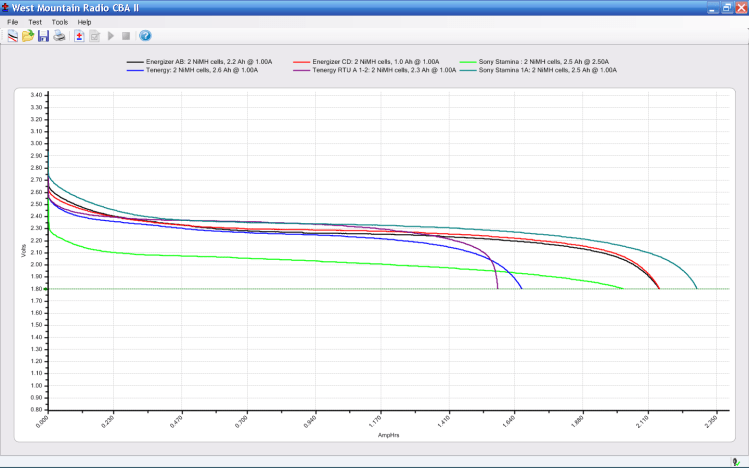The image size is (749, 468).
Task: Open the Test menu
Action: pyautogui.click(x=35, y=21)
